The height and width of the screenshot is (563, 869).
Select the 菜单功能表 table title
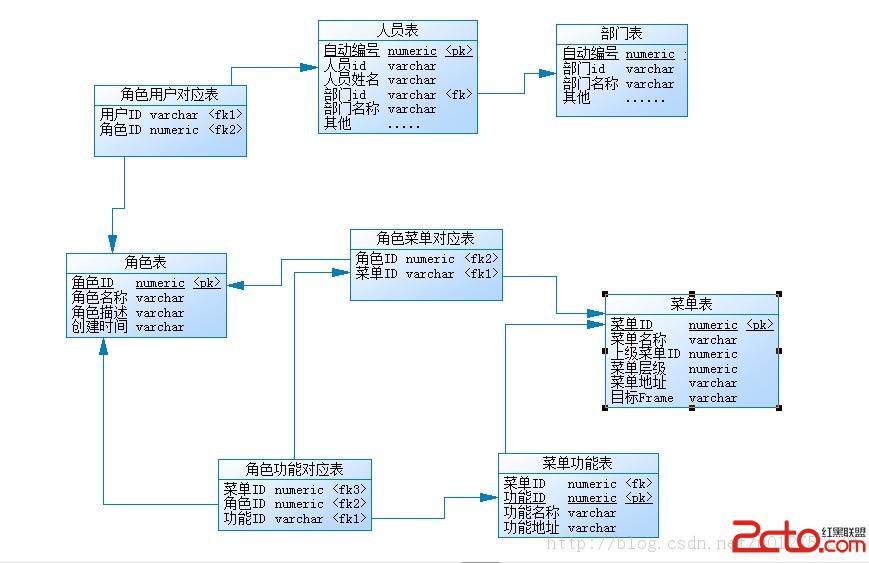click(577, 463)
